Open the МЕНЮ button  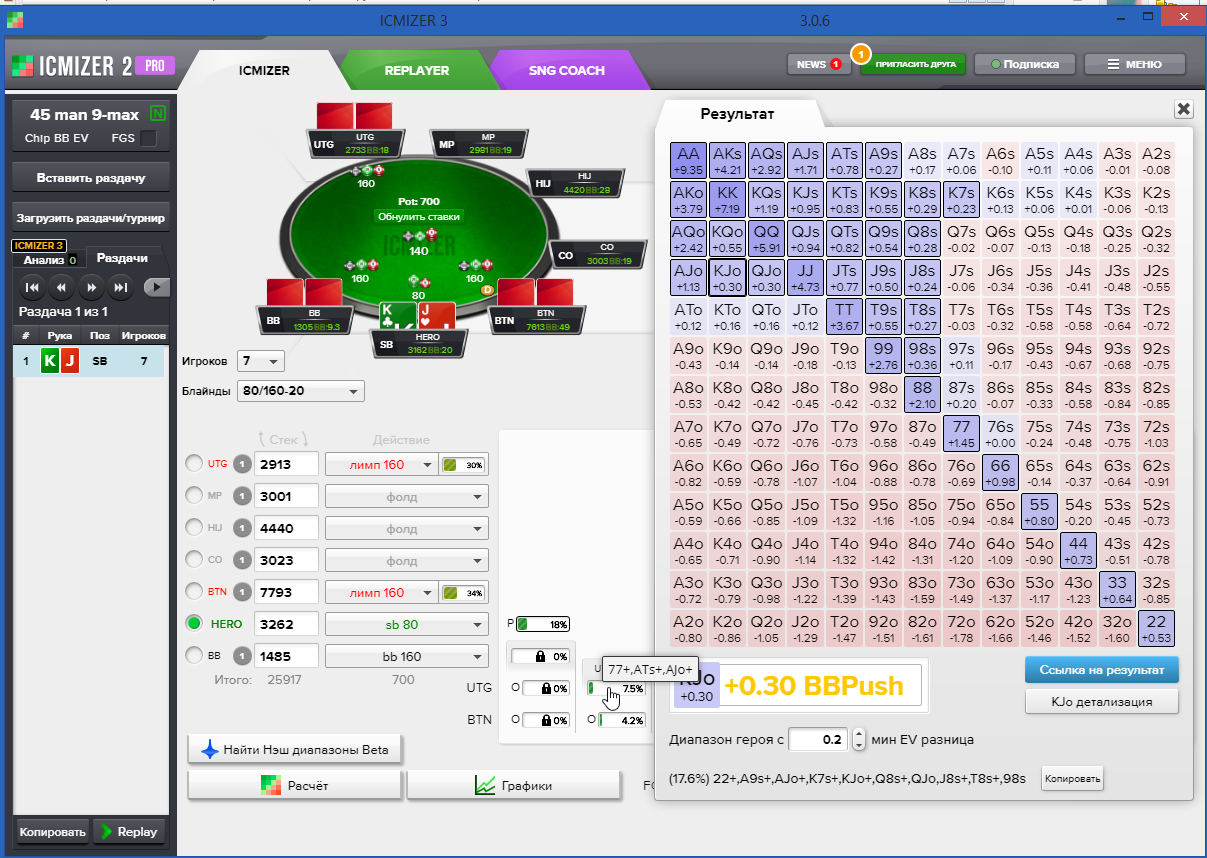pos(1134,64)
